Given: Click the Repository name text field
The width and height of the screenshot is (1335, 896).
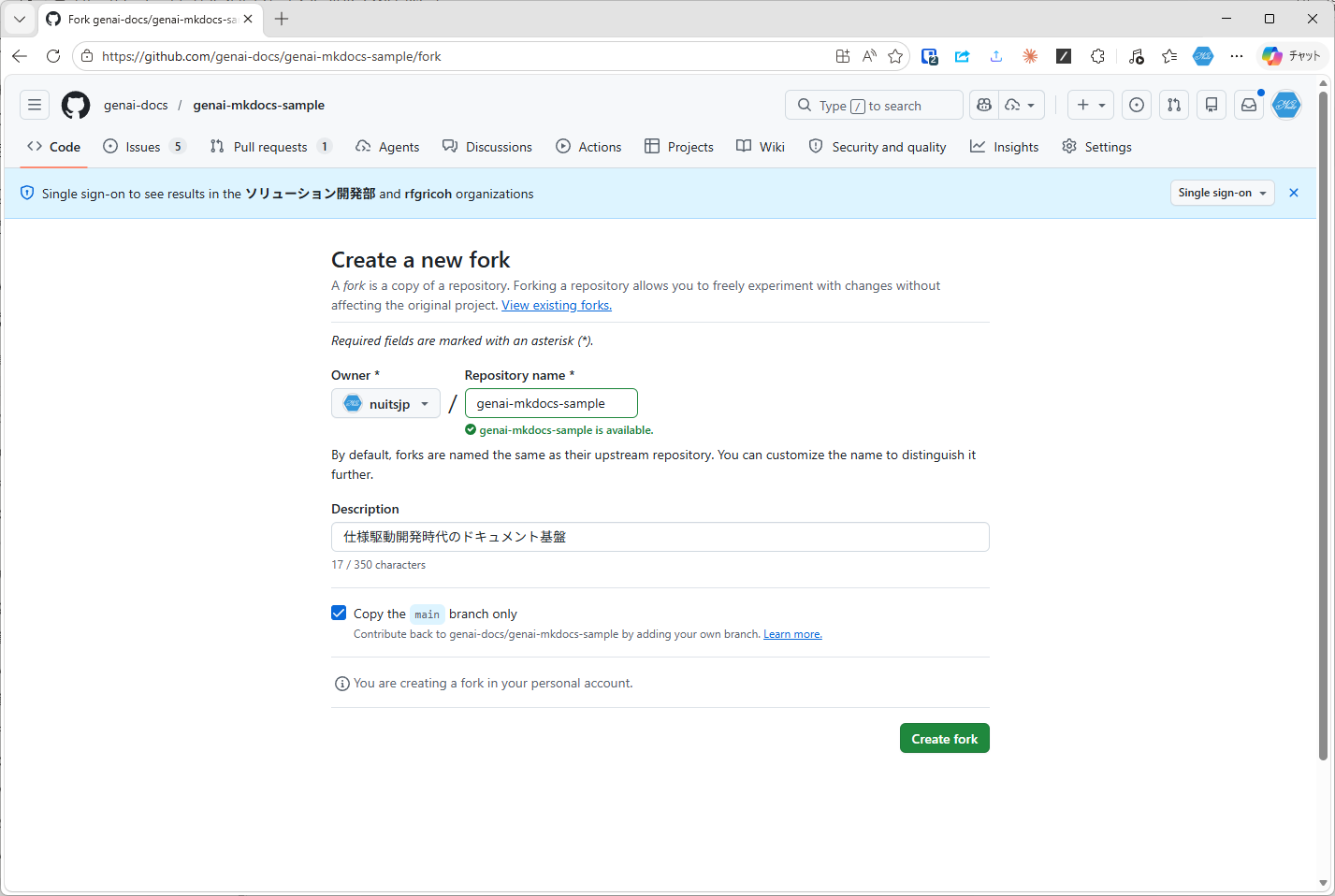Looking at the screenshot, I should (551, 404).
